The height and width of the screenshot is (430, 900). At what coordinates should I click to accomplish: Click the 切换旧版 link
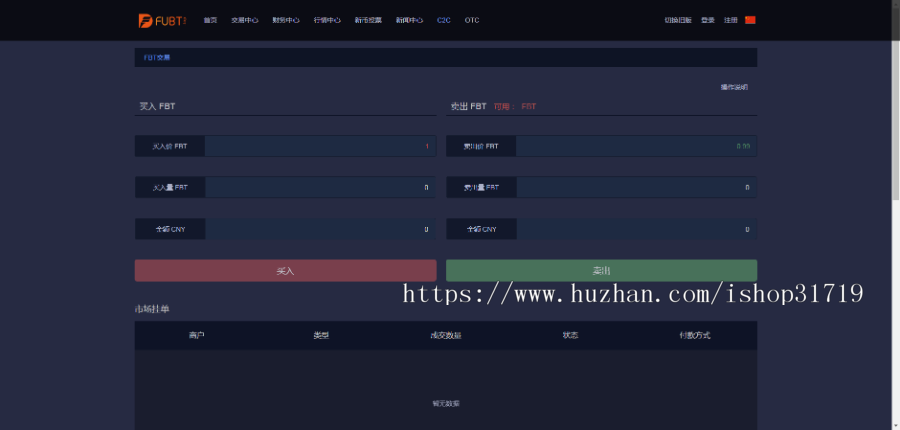[678, 20]
